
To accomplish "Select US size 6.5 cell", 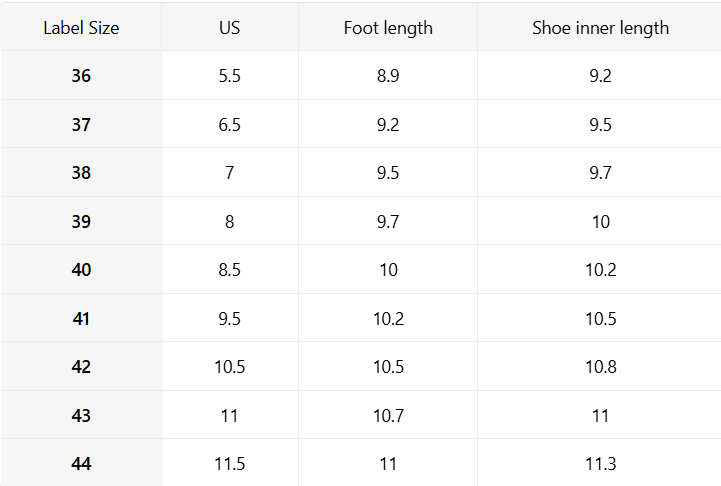I will (x=229, y=125).
